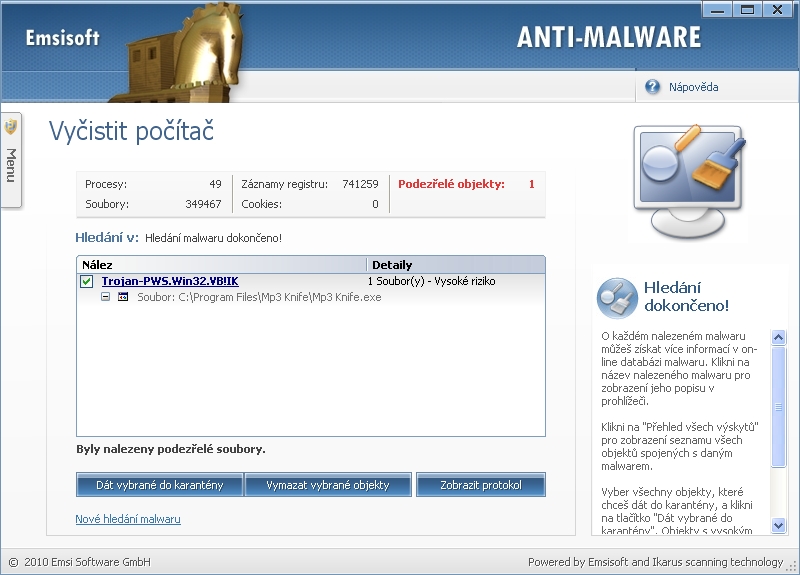Click the shield icon above Menu
Image resolution: width=800 pixels, height=575 pixels.
click(11, 127)
